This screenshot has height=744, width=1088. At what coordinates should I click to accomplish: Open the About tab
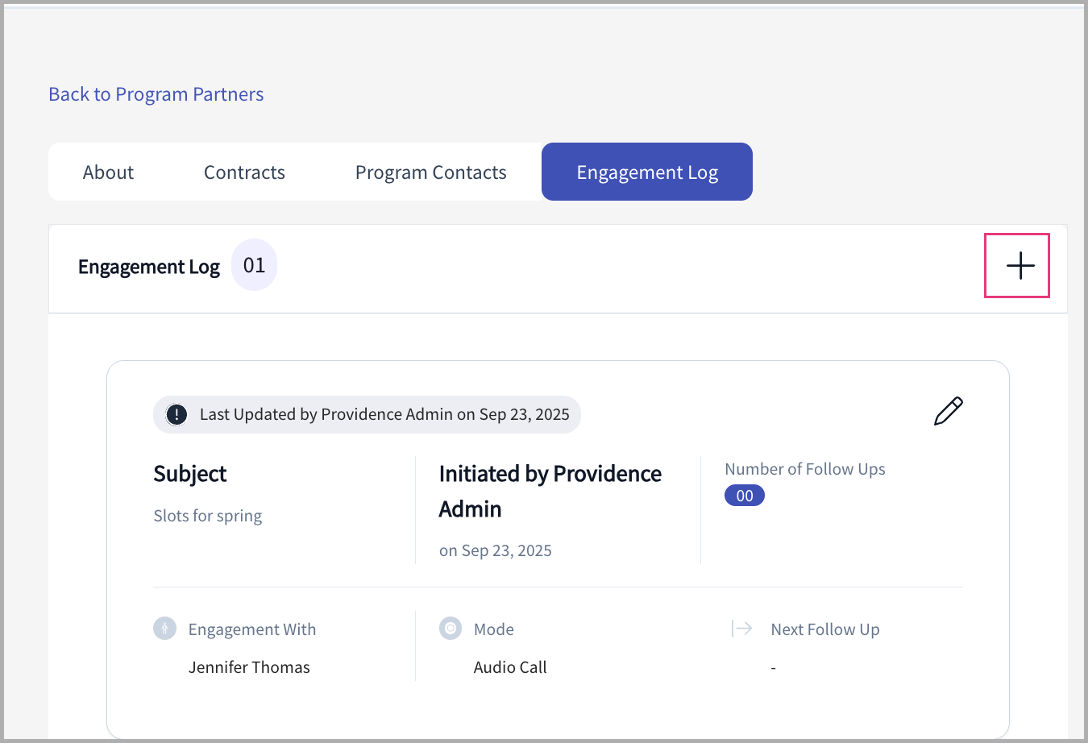click(x=108, y=172)
